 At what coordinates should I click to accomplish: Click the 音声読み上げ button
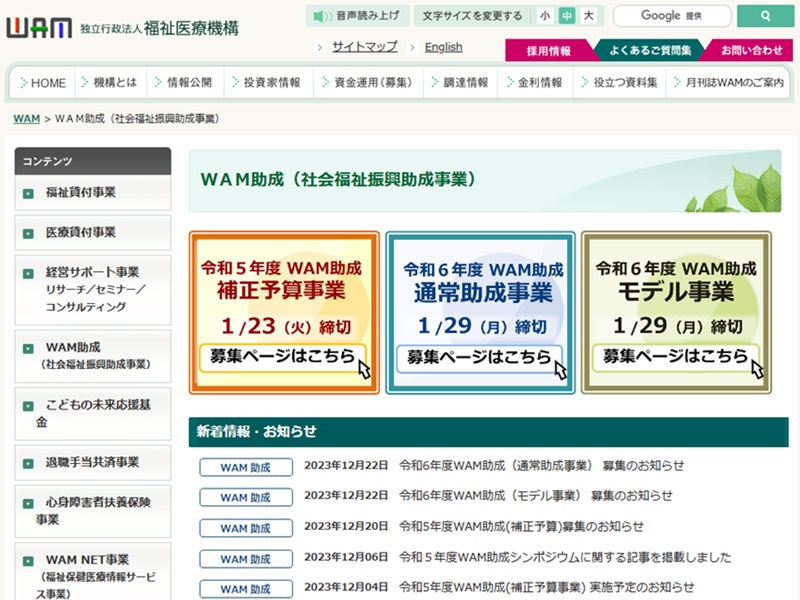point(358,16)
